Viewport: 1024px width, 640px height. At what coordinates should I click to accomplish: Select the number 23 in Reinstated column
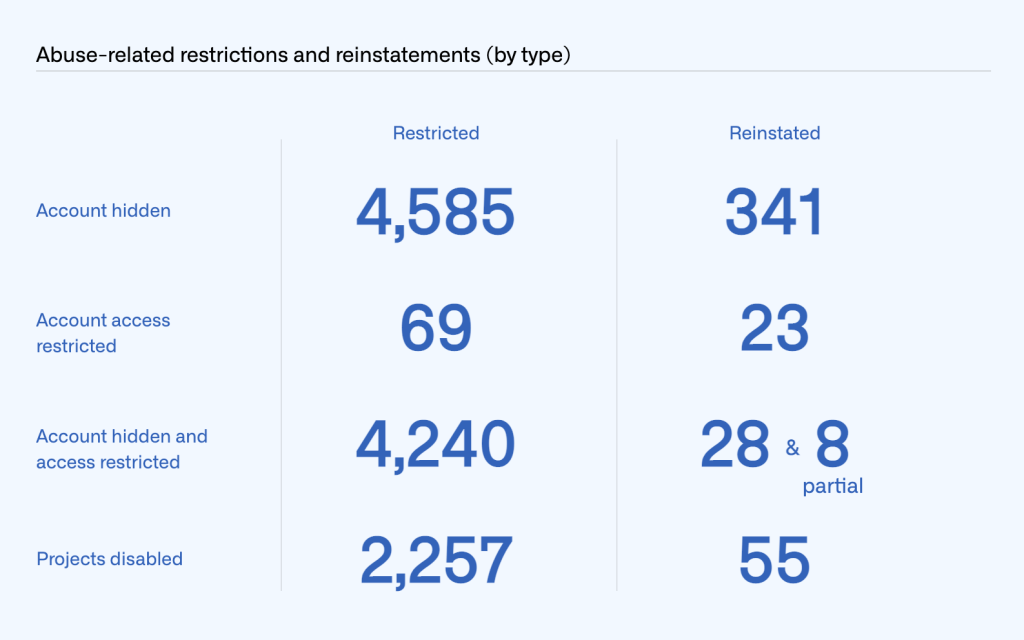[x=774, y=329]
